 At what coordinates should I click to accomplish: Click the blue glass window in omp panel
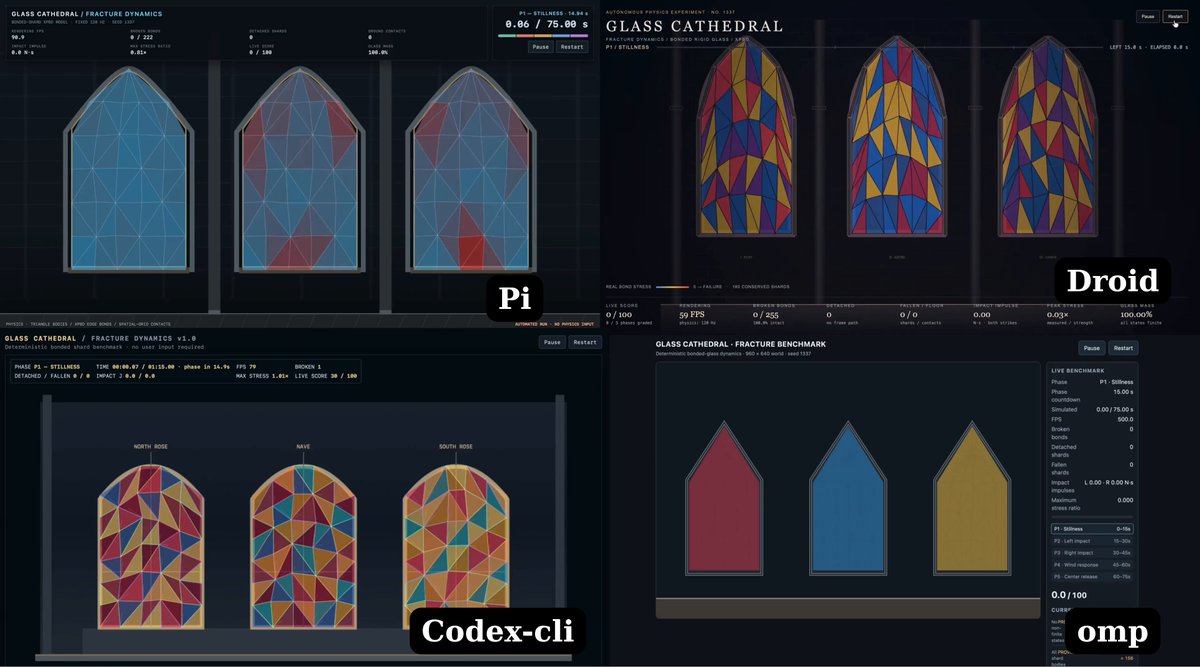[x=849, y=496]
